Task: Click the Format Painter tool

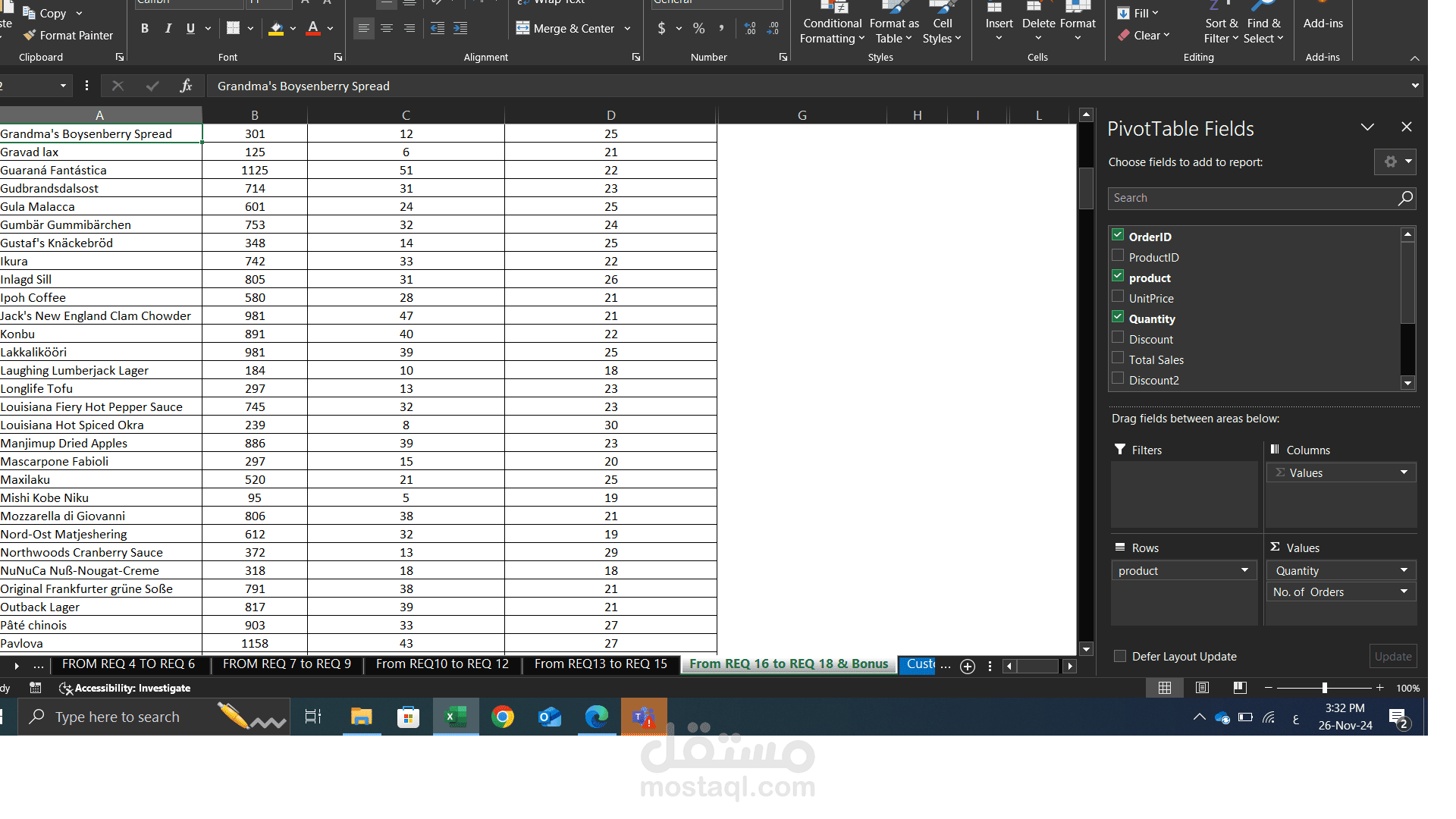Action: pyautogui.click(x=68, y=36)
